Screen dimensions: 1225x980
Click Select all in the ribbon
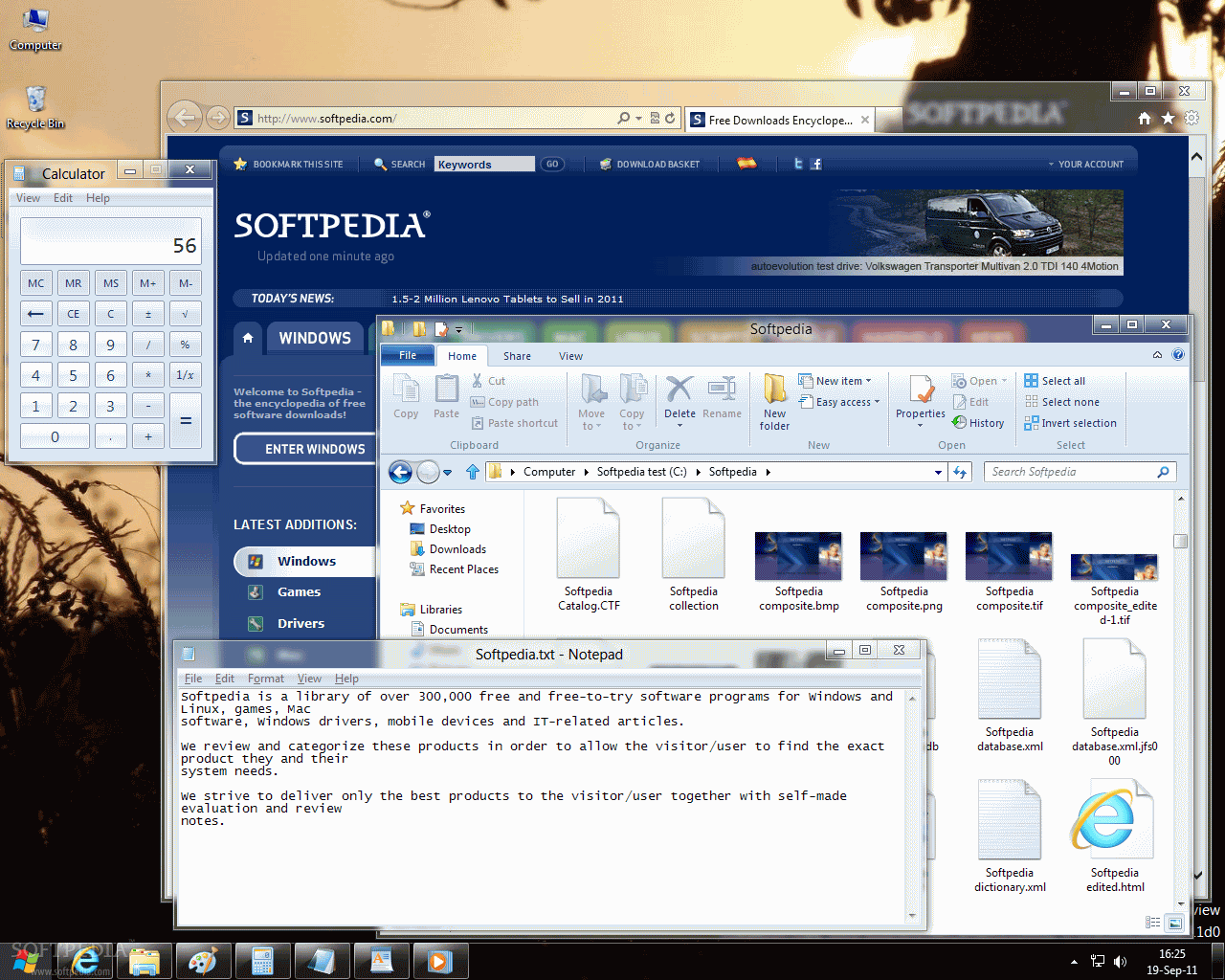pos(1055,381)
